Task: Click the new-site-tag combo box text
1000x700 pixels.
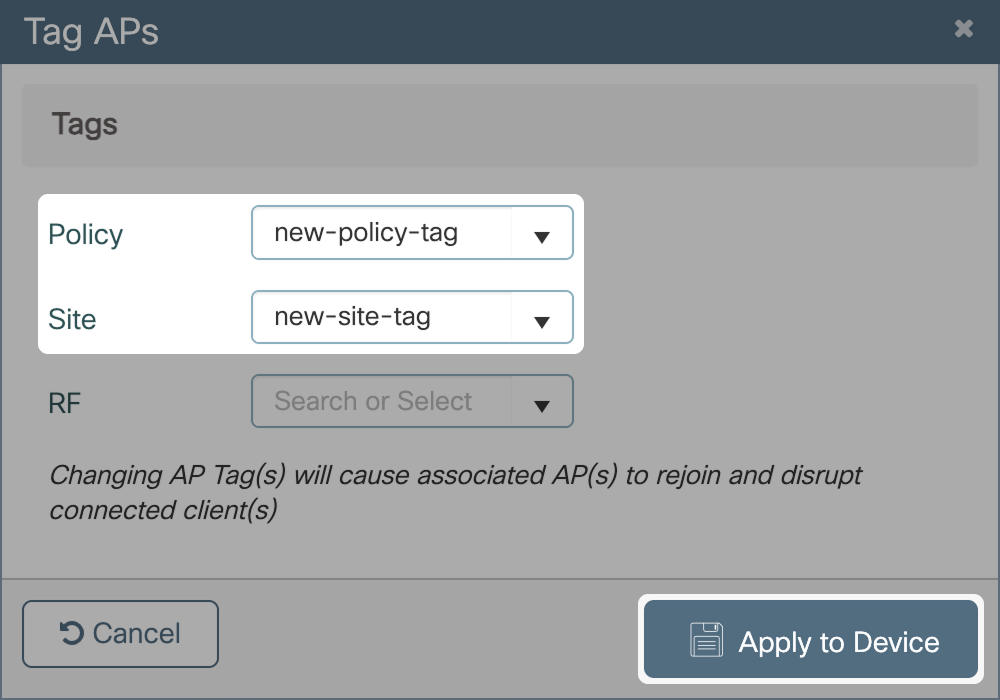Action: pos(352,318)
